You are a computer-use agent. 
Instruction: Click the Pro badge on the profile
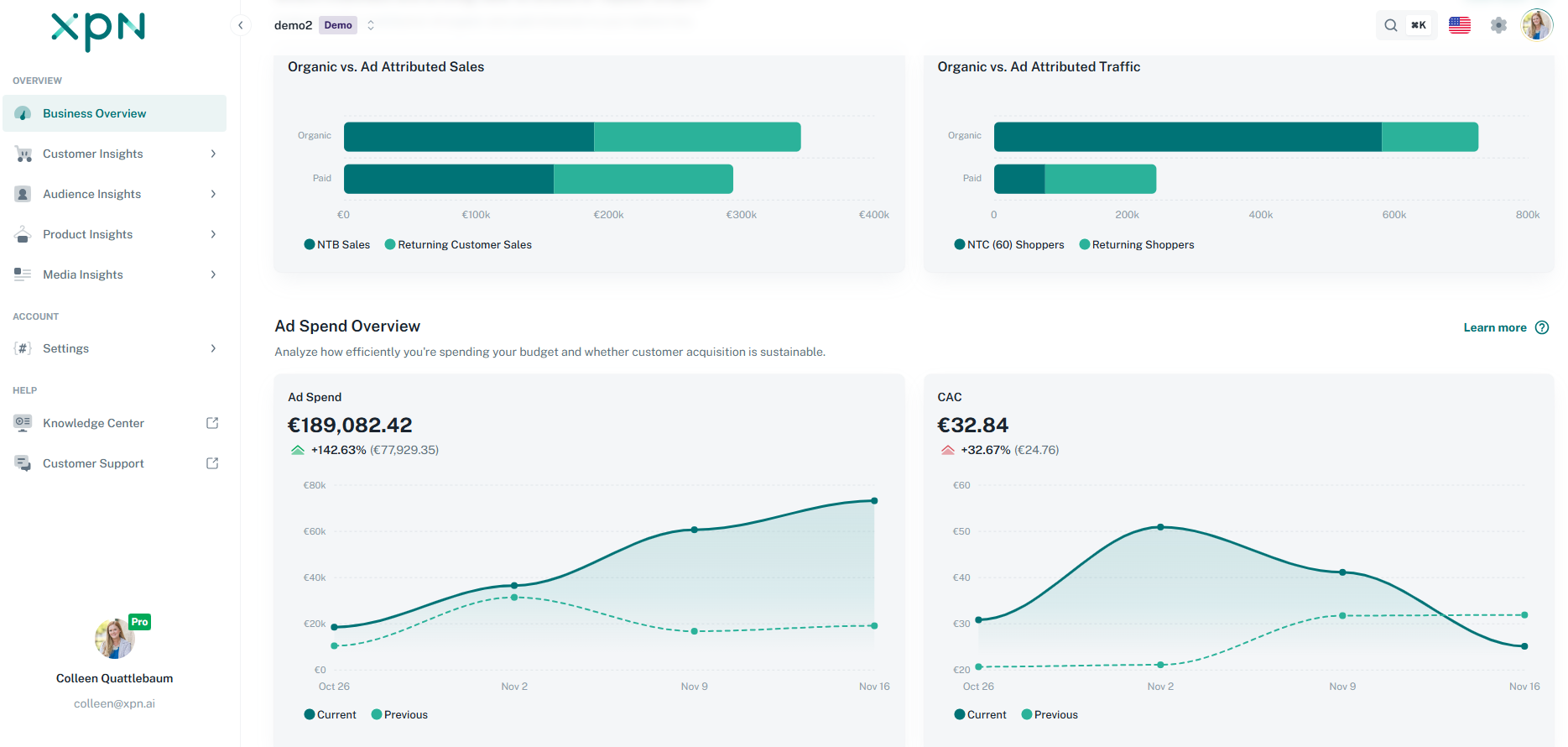(140, 622)
